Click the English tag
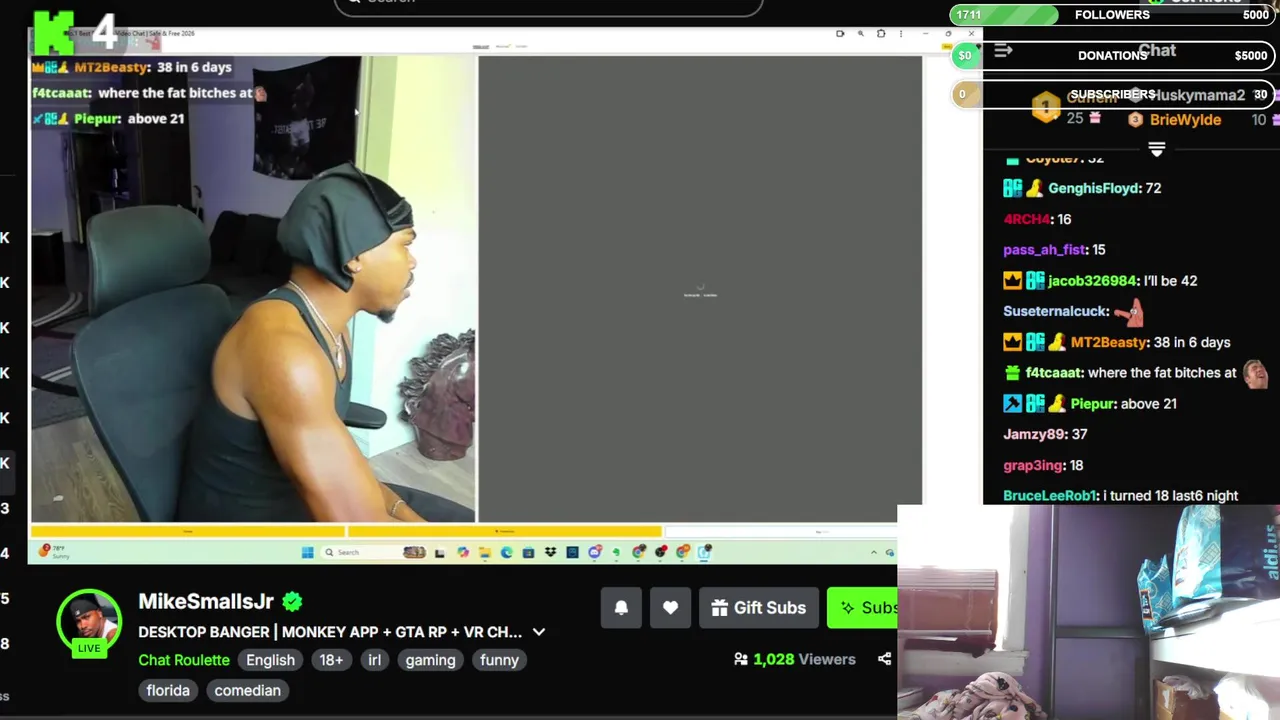This screenshot has height=720, width=1280. (x=270, y=660)
